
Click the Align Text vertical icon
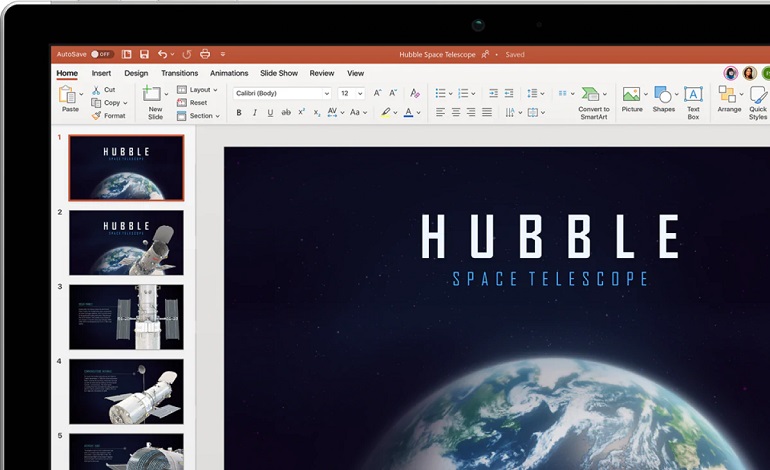pyautogui.click(x=533, y=113)
